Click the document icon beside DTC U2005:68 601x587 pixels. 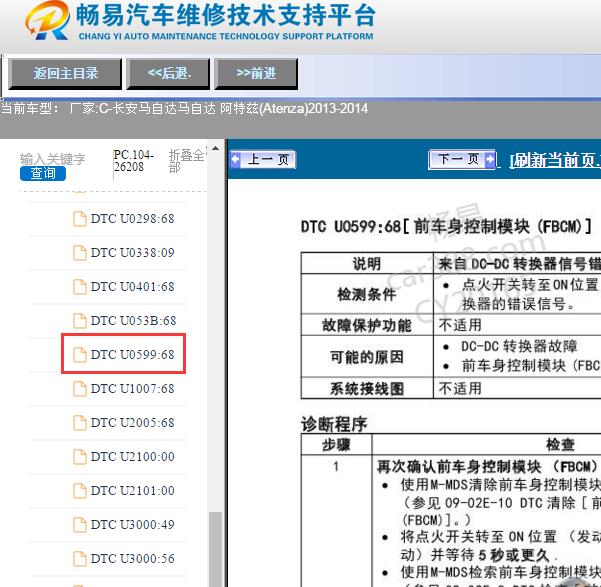point(80,423)
